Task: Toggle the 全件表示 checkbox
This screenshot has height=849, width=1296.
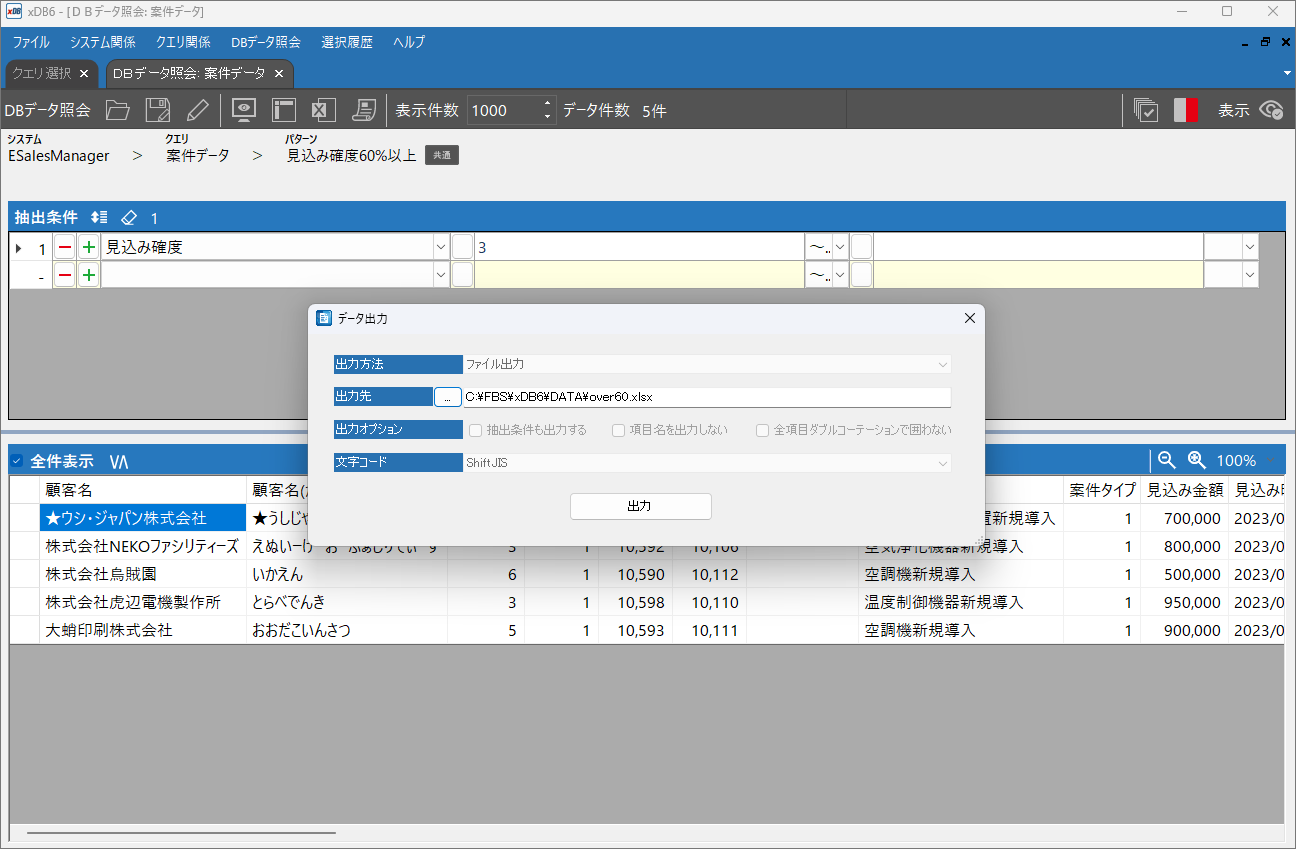Action: click(16, 461)
